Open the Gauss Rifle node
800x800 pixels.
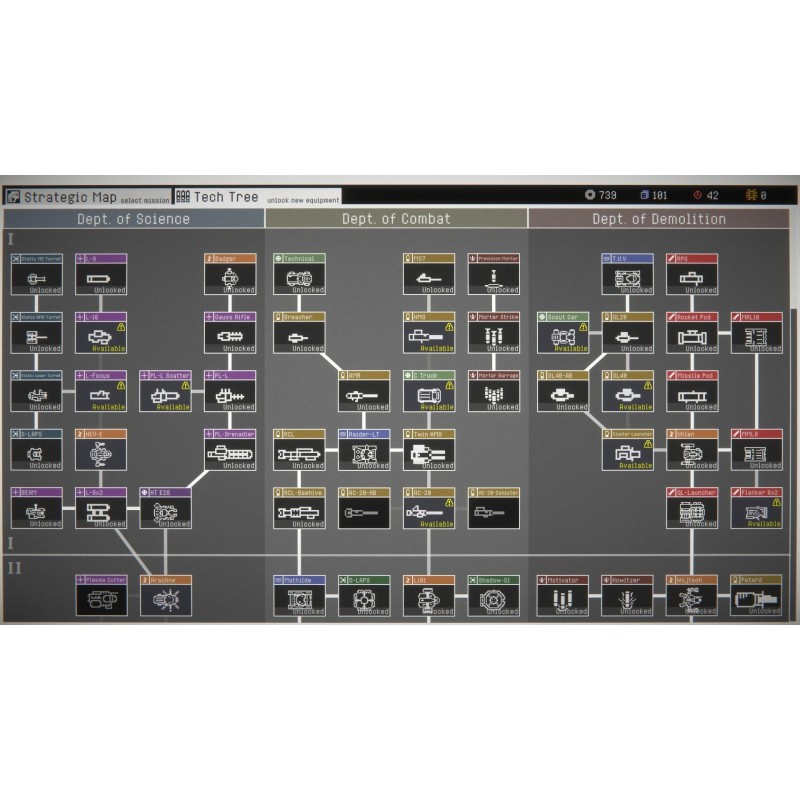230,333
